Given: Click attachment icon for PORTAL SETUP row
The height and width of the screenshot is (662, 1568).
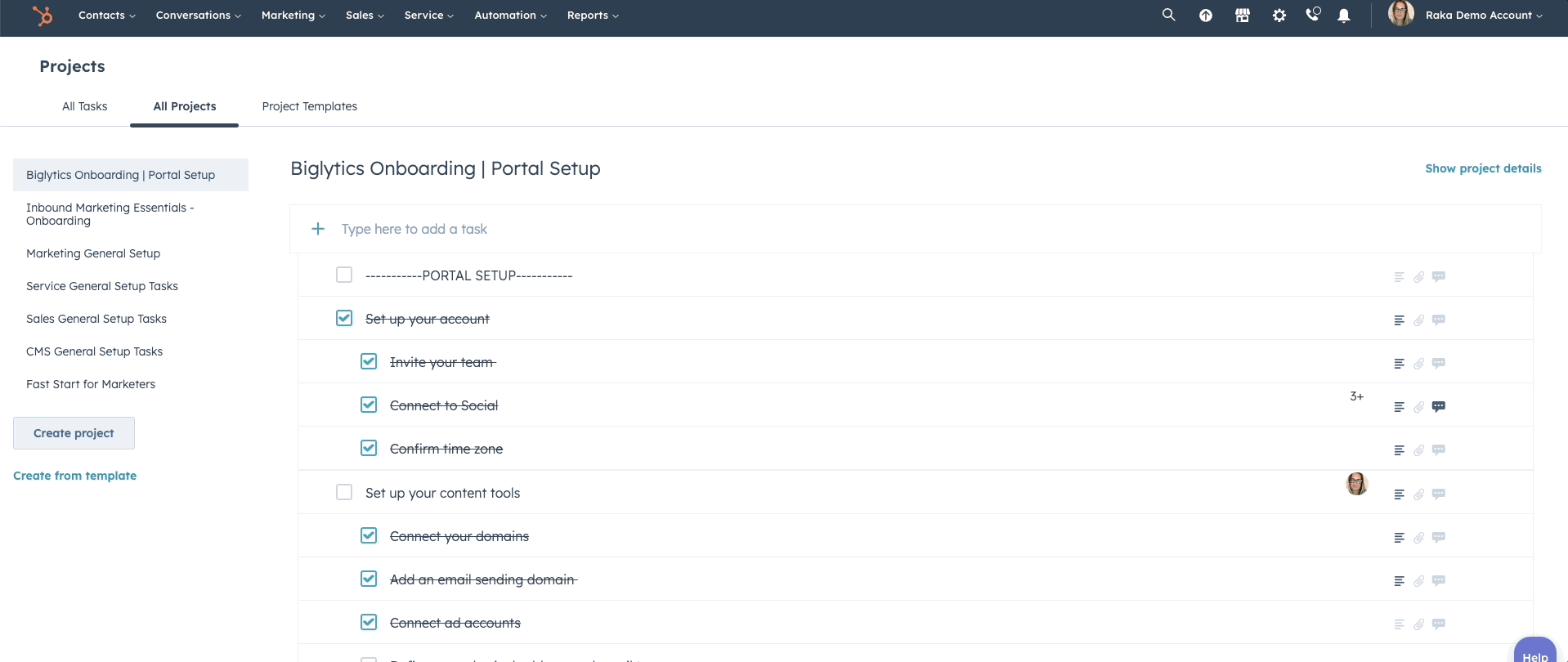Looking at the screenshot, I should click(1419, 277).
